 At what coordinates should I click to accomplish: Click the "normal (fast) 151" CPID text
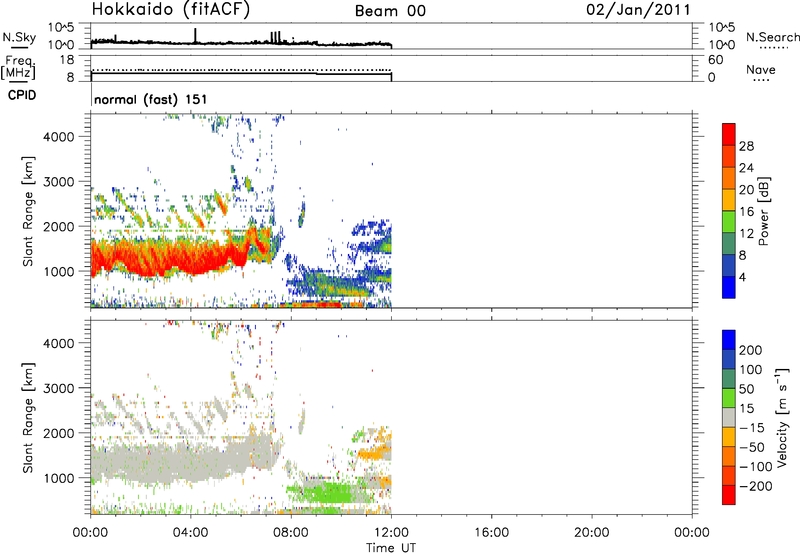pyautogui.click(x=151, y=99)
